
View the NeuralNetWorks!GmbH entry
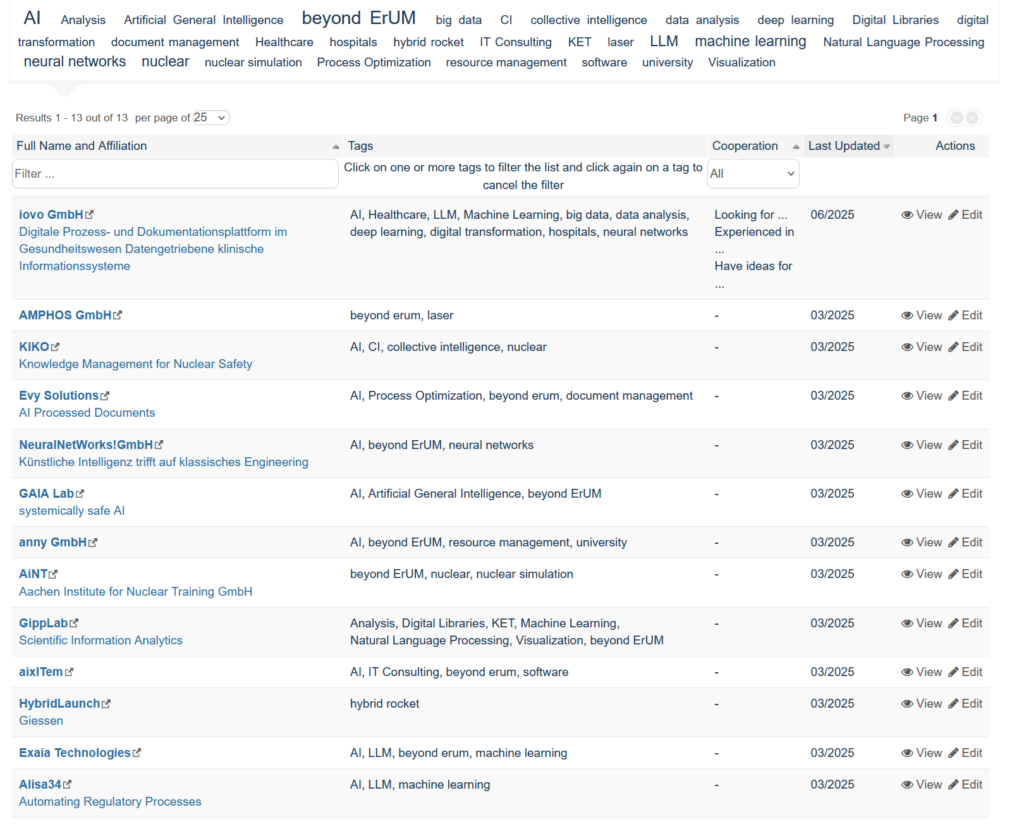(x=921, y=445)
